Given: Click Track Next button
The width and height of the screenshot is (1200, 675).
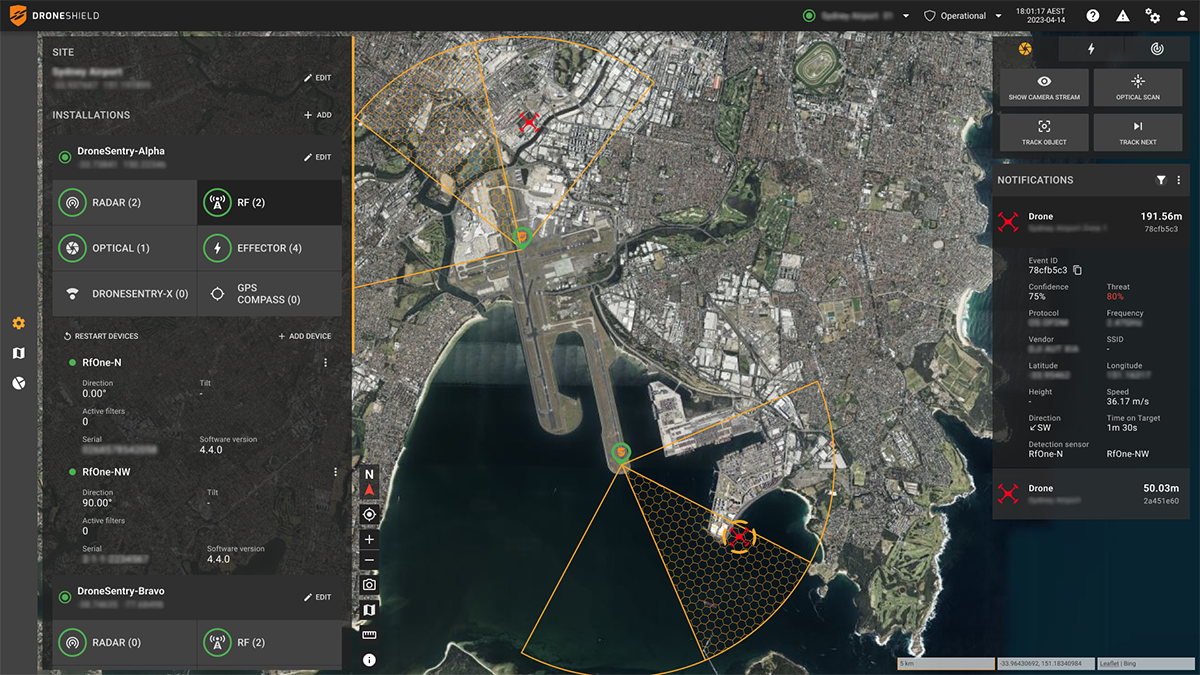Looking at the screenshot, I should click(x=1138, y=132).
